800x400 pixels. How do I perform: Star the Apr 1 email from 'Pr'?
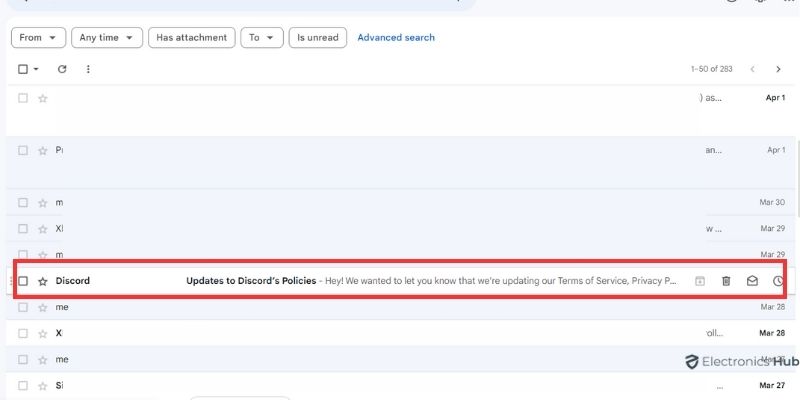(x=43, y=151)
